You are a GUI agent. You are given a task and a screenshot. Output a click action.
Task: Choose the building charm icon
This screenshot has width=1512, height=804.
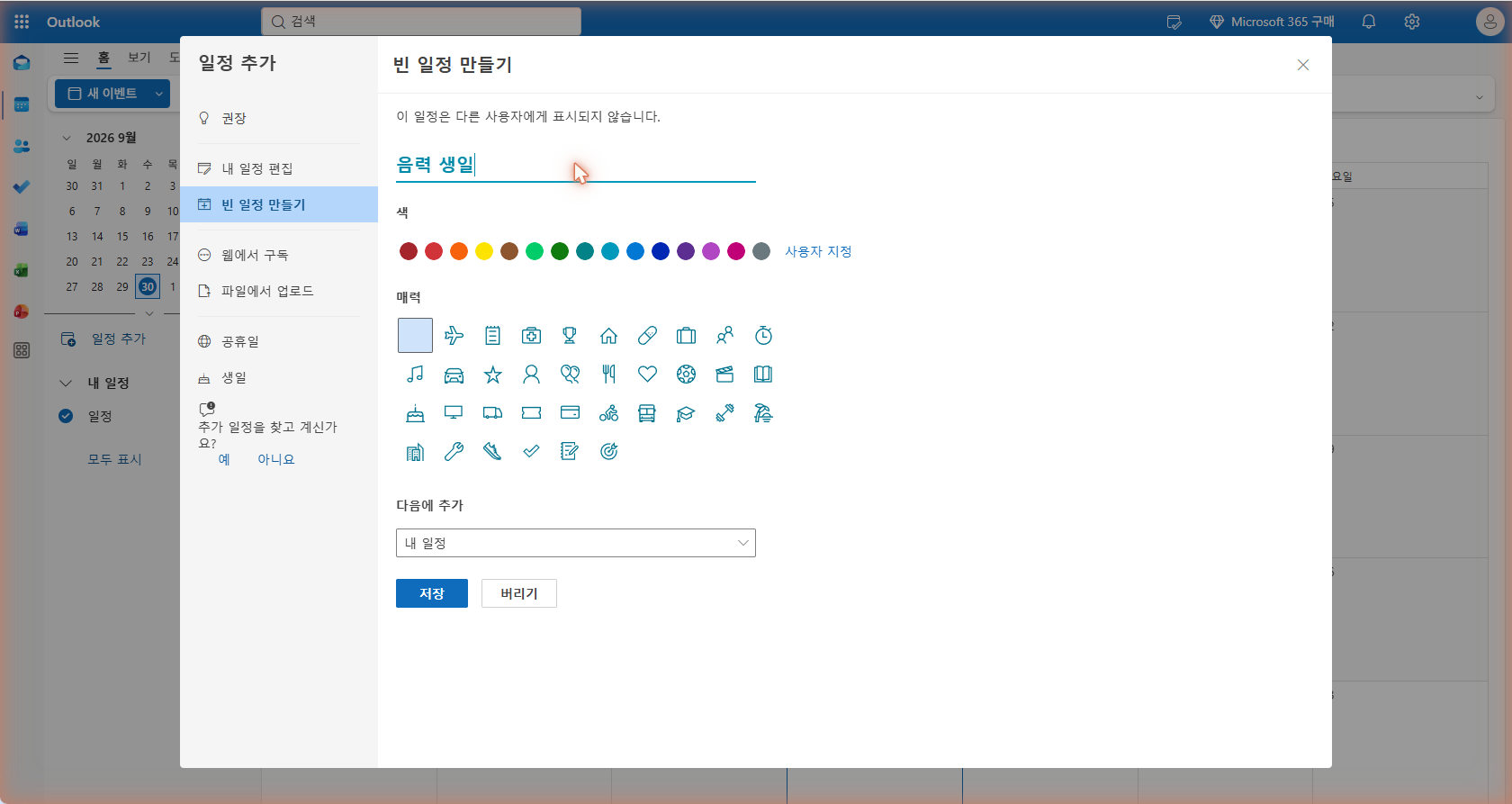click(415, 452)
